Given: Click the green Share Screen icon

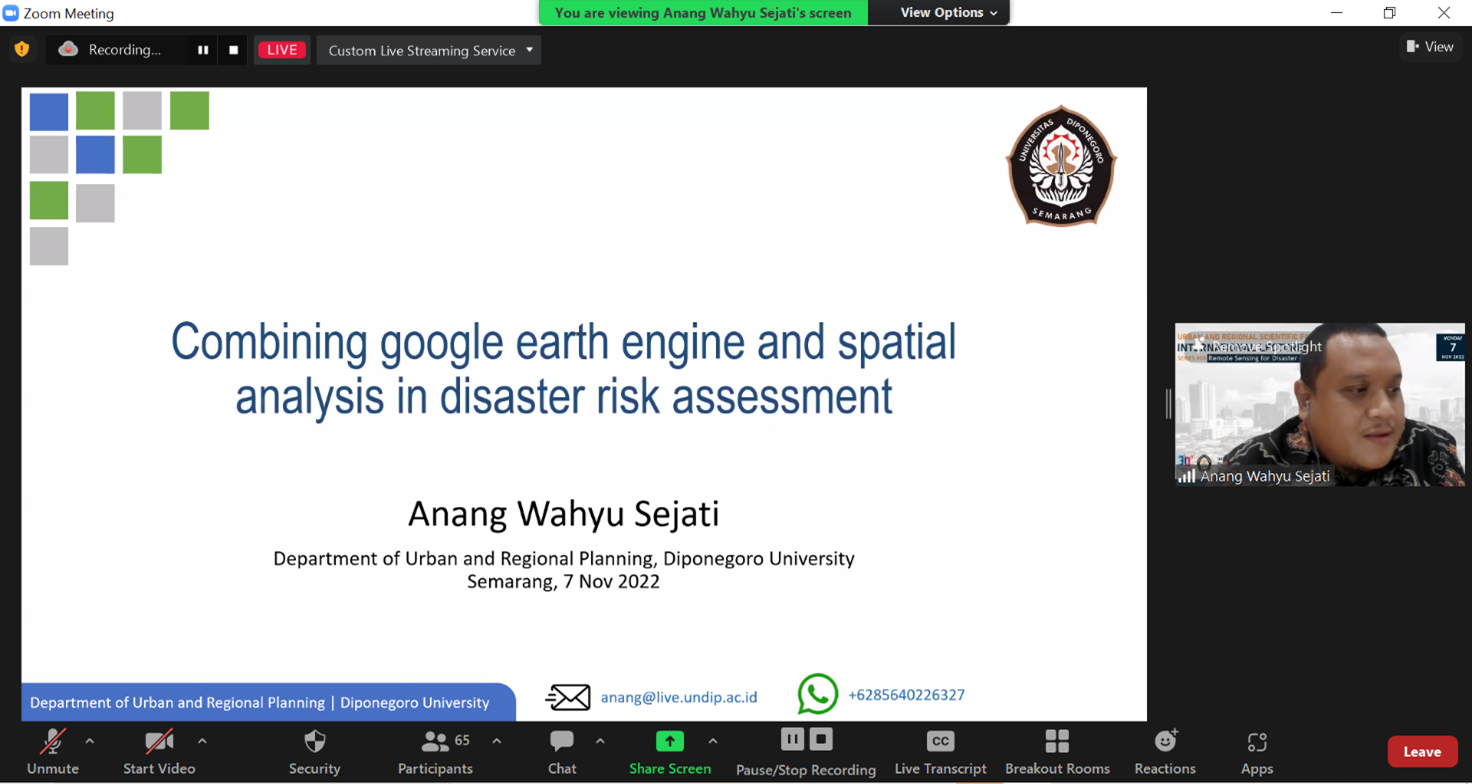Looking at the screenshot, I should [x=669, y=741].
